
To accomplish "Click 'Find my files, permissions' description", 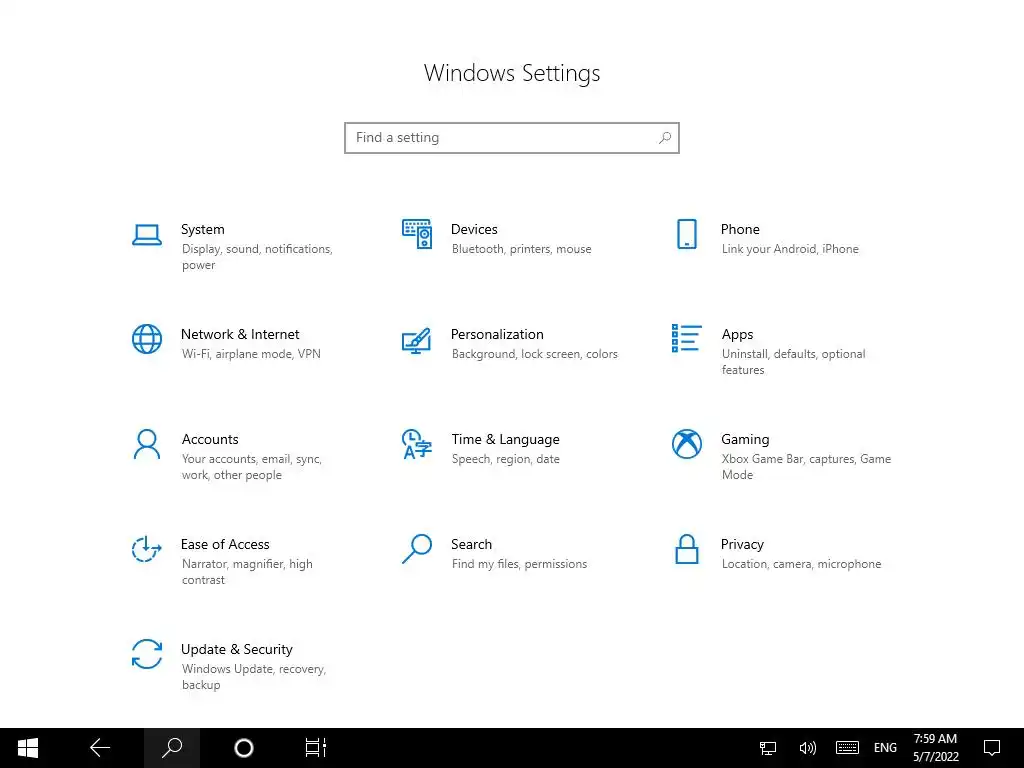I will click(x=519, y=564).
